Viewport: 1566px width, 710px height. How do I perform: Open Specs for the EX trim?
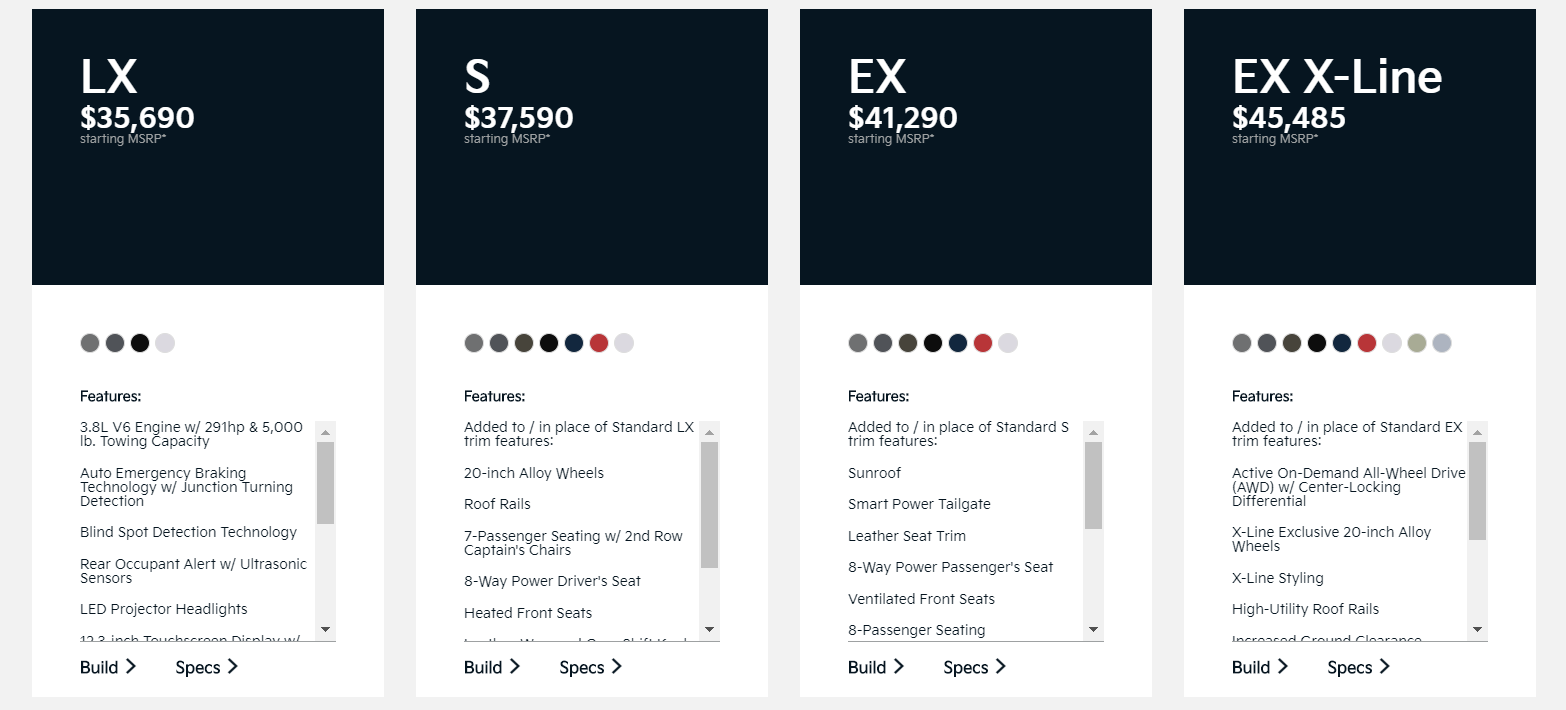point(975,667)
